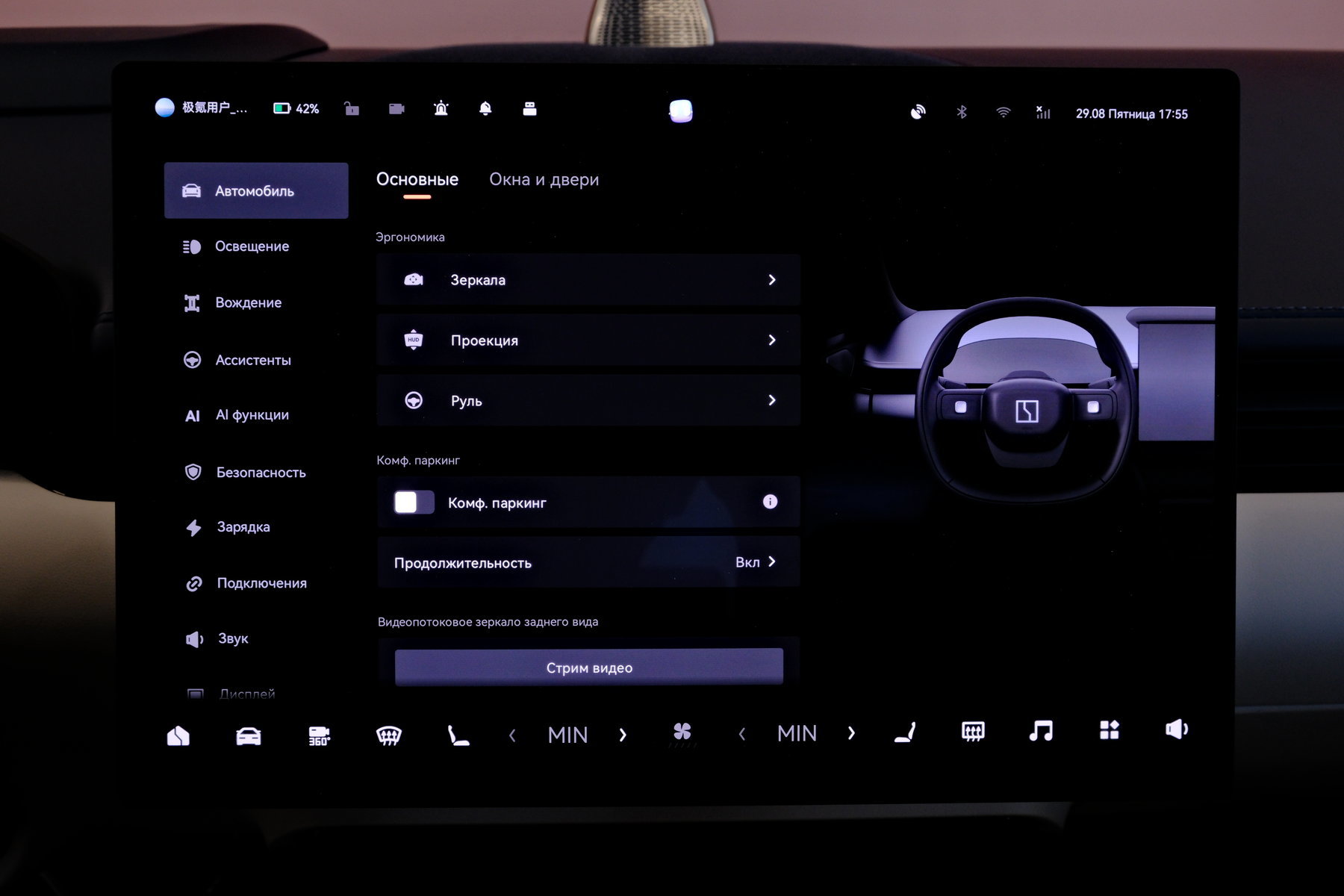Open the Зеркала settings row
Image resolution: width=1344 pixels, height=896 pixels.
588,280
